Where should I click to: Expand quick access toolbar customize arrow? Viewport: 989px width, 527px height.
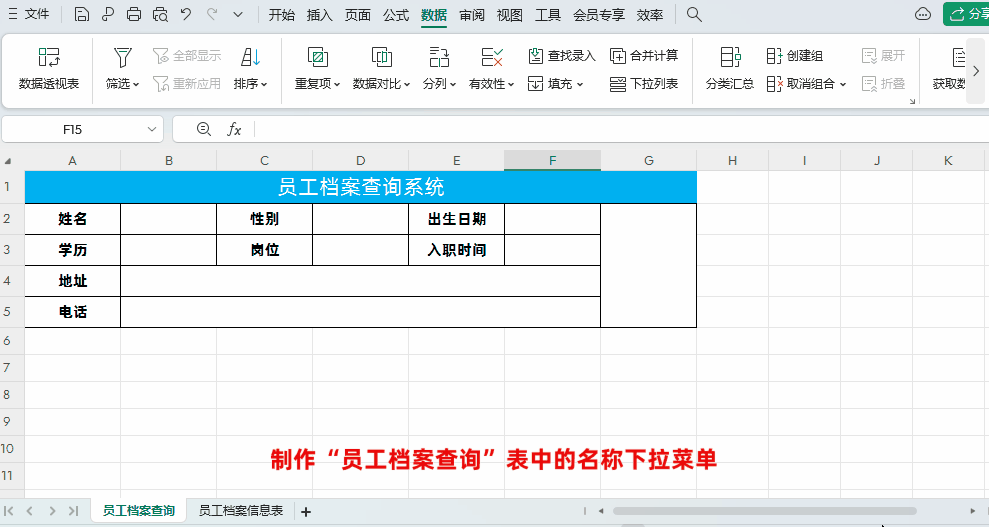(x=238, y=14)
